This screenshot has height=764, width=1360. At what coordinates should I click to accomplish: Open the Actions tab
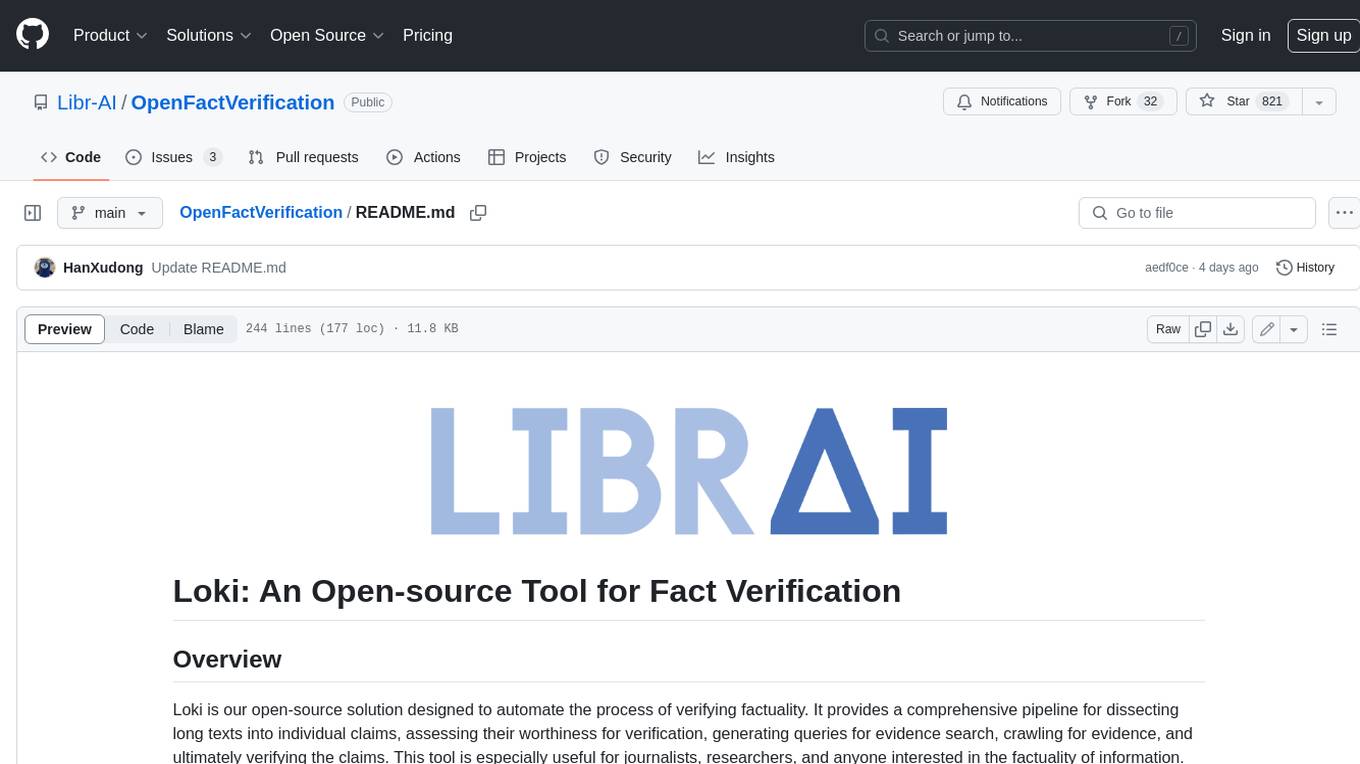423,157
